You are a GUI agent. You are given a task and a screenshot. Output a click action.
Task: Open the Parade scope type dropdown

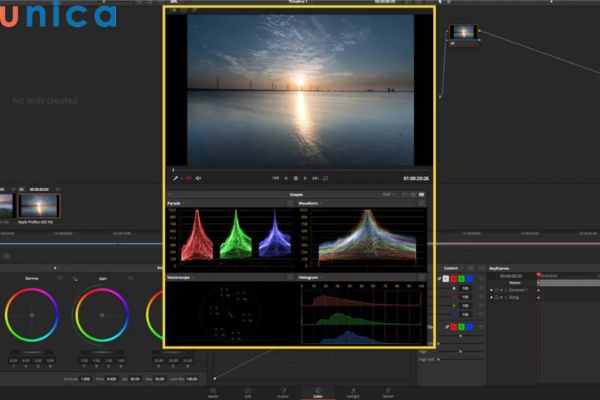point(182,203)
